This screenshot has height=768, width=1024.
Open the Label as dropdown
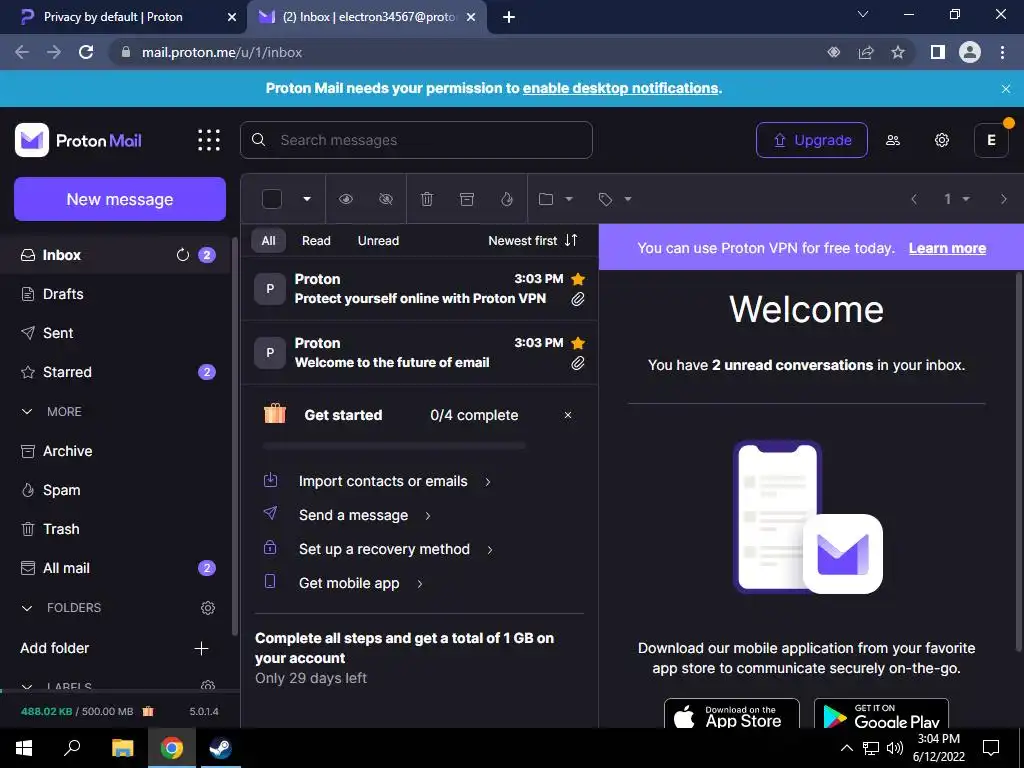[x=615, y=199]
